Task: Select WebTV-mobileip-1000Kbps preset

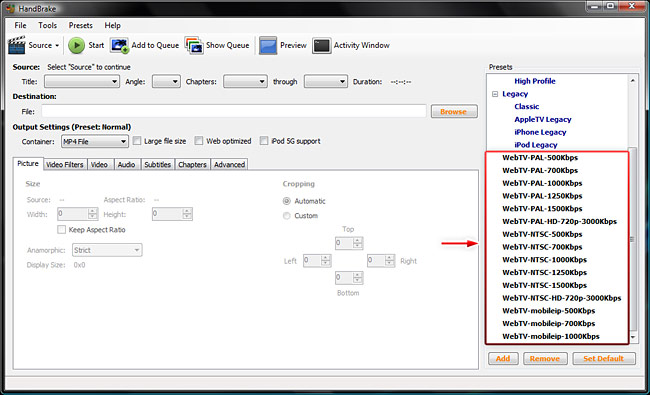Action: click(551, 336)
